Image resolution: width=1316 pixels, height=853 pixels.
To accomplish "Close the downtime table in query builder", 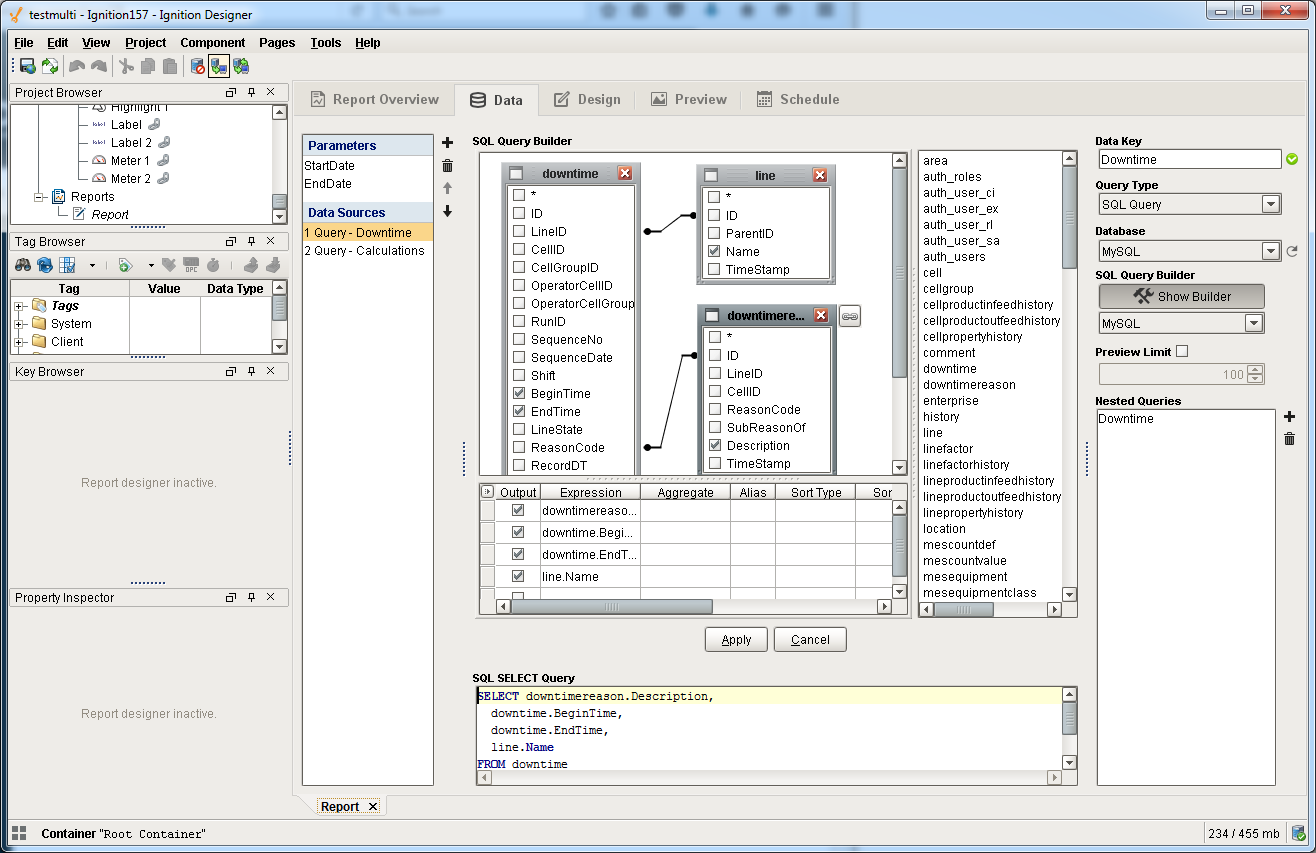I will [x=625, y=173].
